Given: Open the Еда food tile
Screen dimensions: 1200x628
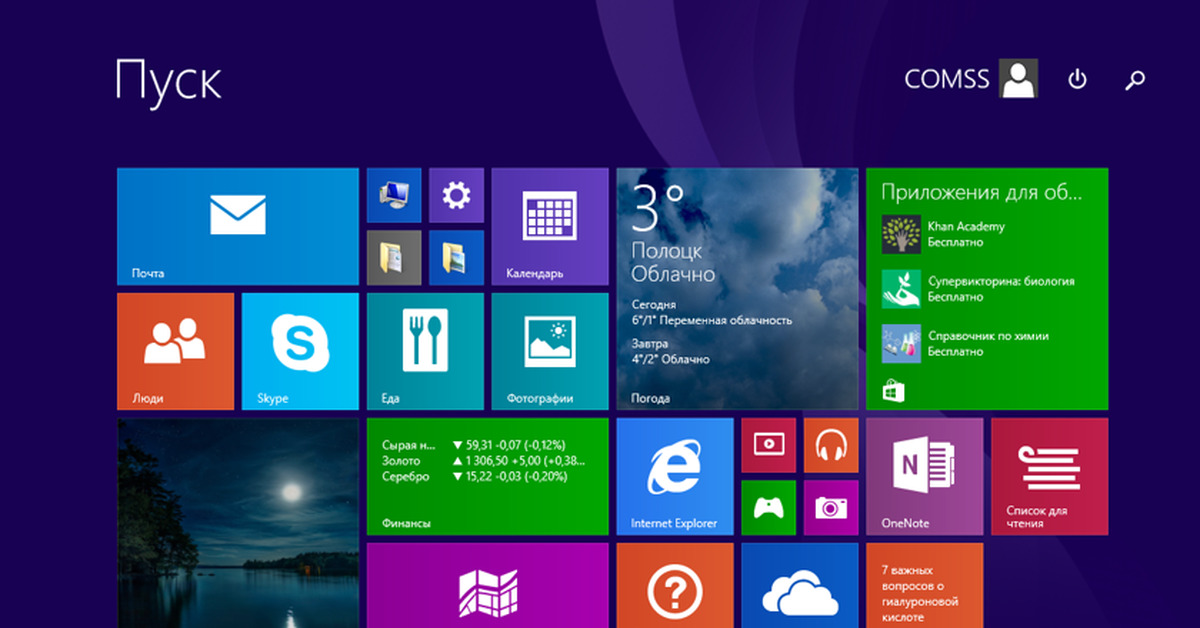Looking at the screenshot, I should click(x=425, y=351).
